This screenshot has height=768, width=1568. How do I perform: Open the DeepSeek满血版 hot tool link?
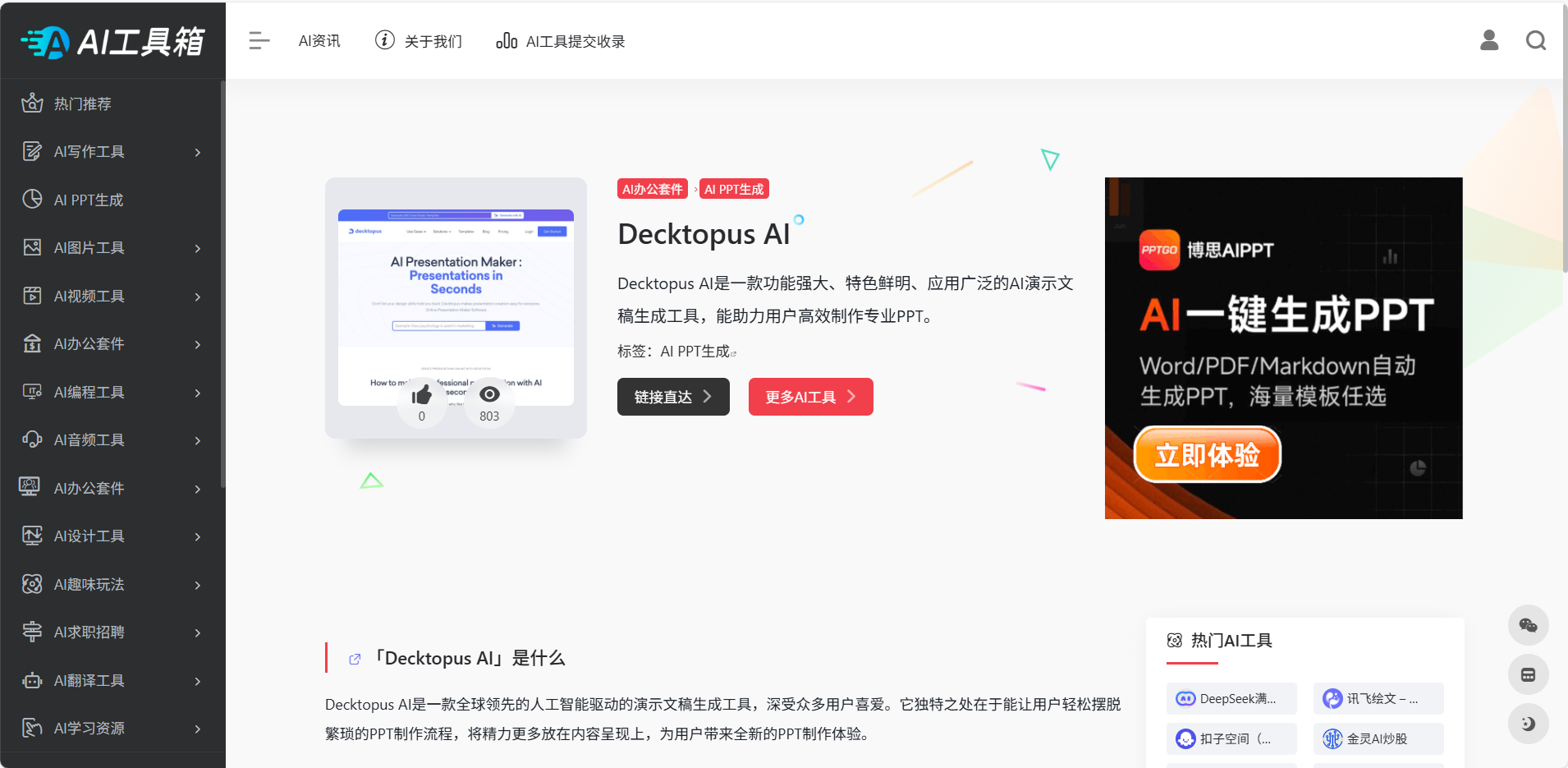(x=1231, y=698)
